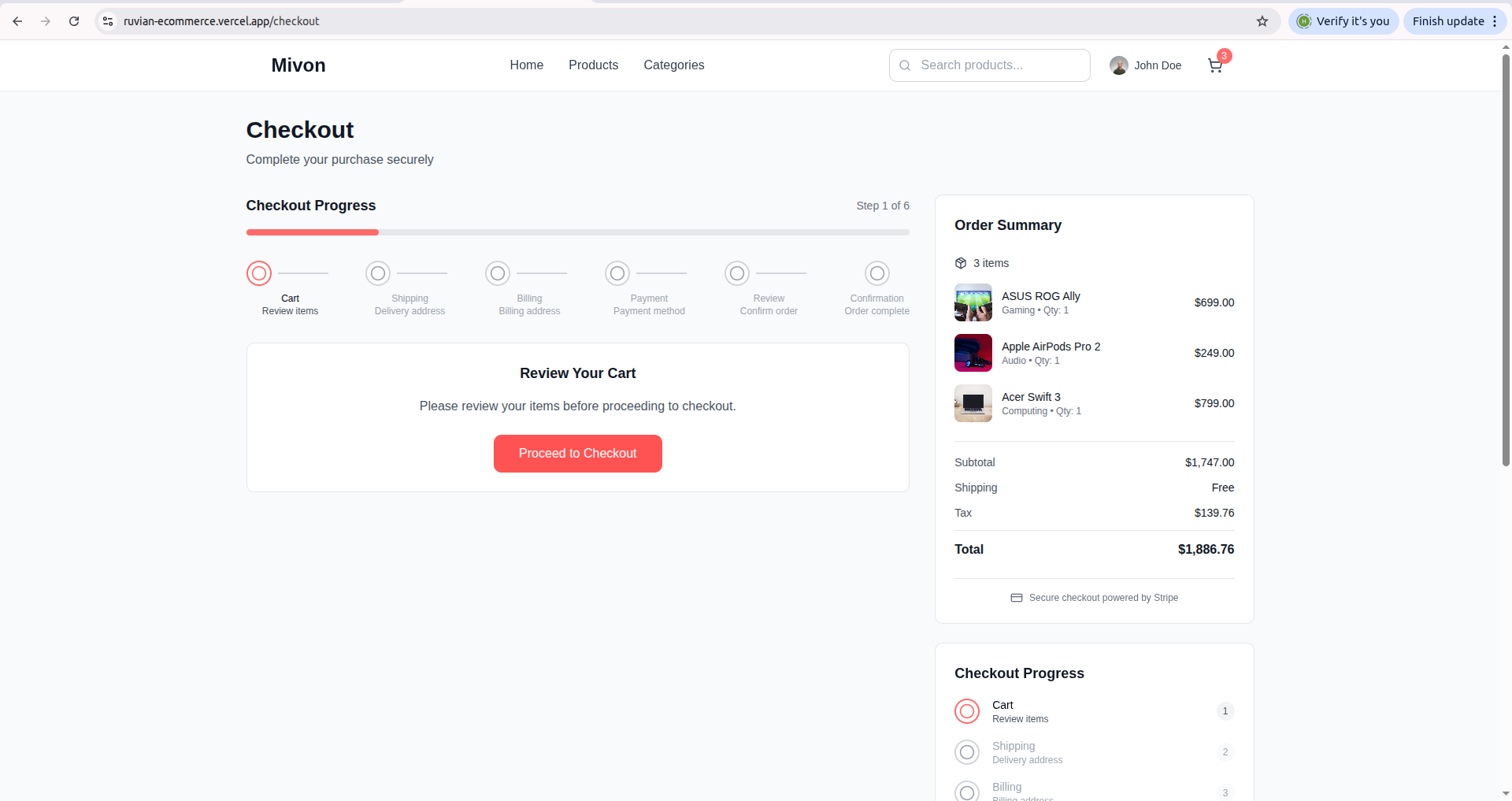Click the page vertical scrollbar
The width and height of the screenshot is (1512, 801).
1506,260
